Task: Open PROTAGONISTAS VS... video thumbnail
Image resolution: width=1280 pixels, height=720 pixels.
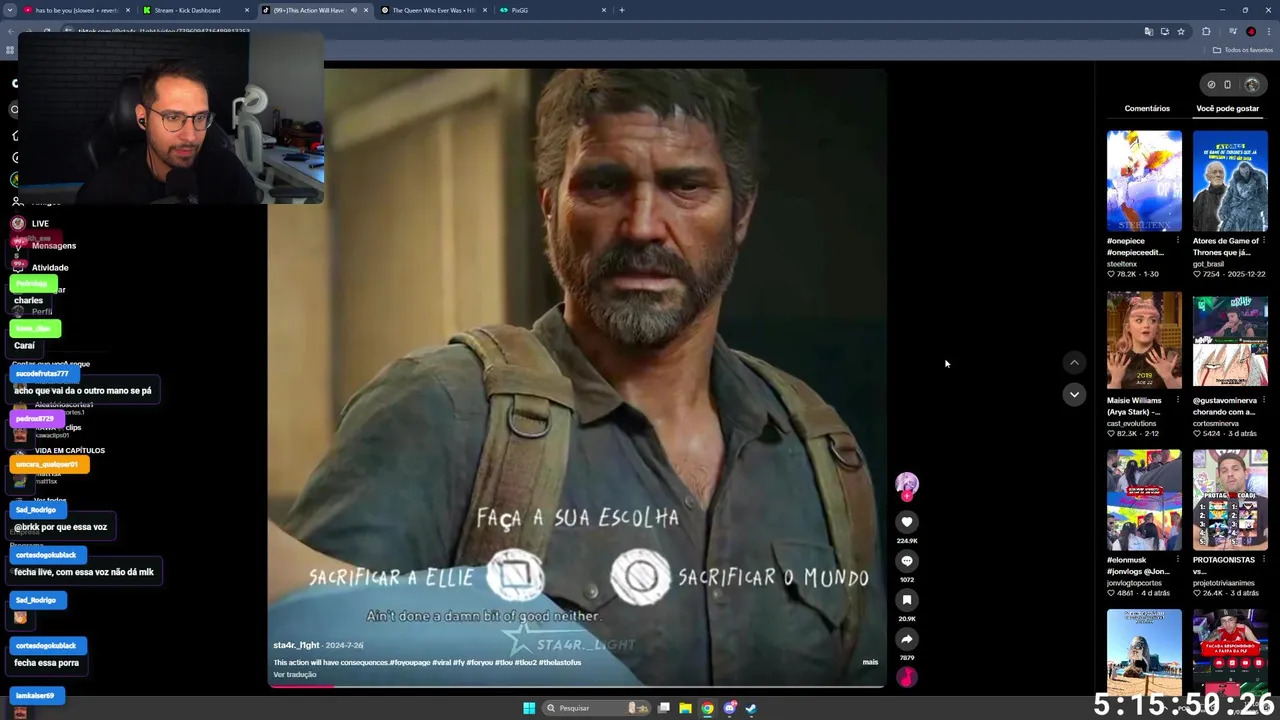Action: pyautogui.click(x=1230, y=499)
